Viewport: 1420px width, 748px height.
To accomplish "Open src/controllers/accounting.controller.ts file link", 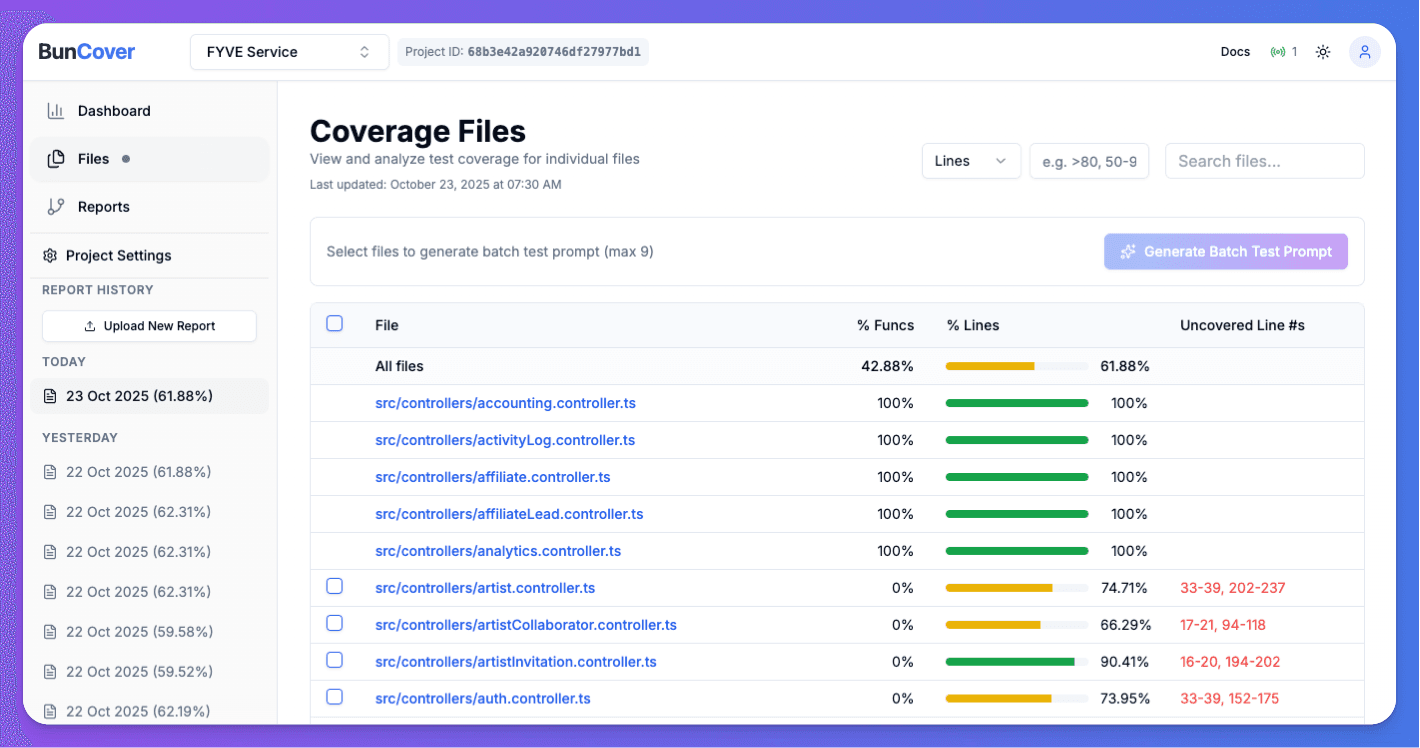I will [x=506, y=403].
